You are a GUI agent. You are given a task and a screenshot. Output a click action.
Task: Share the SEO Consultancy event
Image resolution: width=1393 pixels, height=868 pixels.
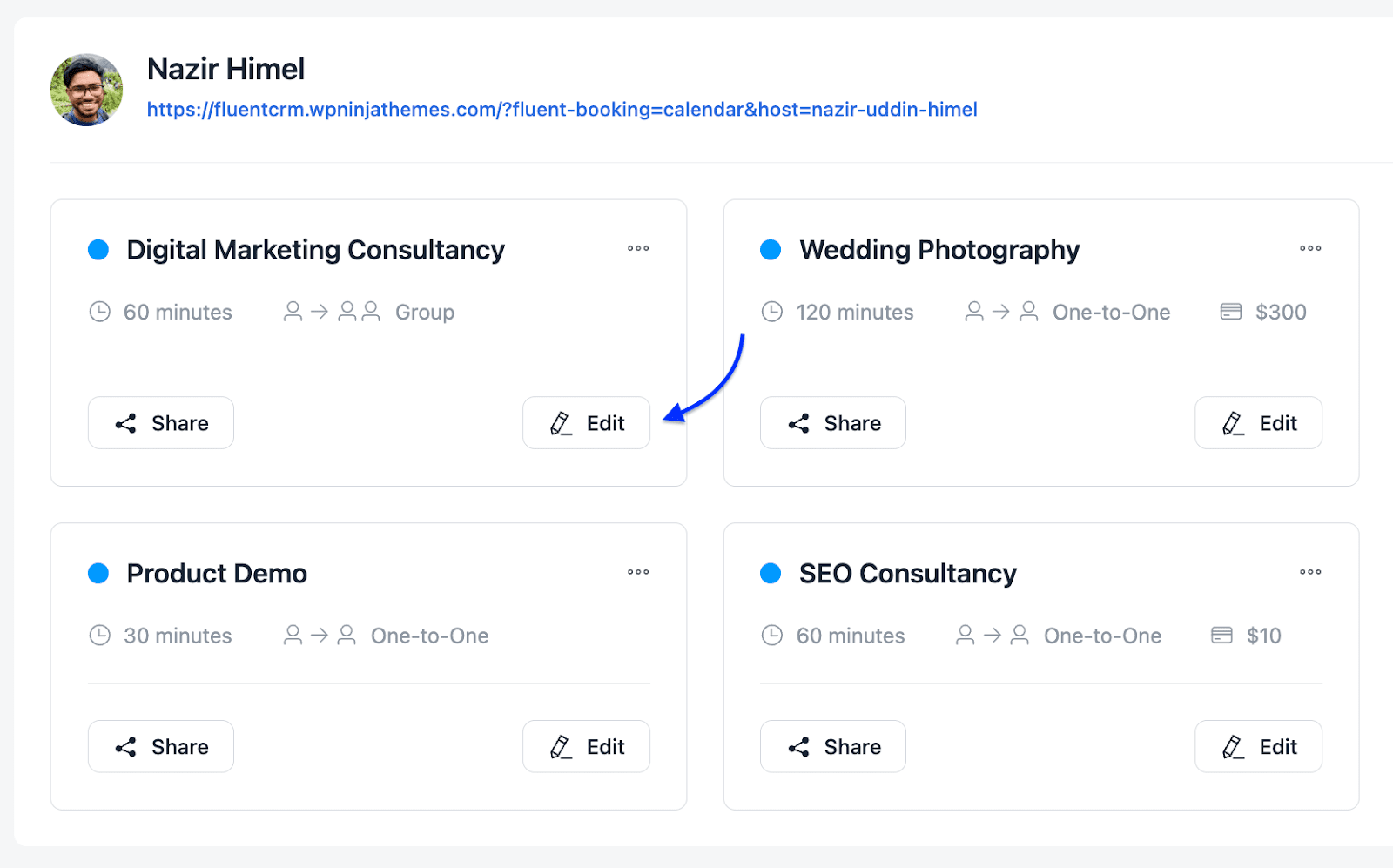click(x=833, y=747)
